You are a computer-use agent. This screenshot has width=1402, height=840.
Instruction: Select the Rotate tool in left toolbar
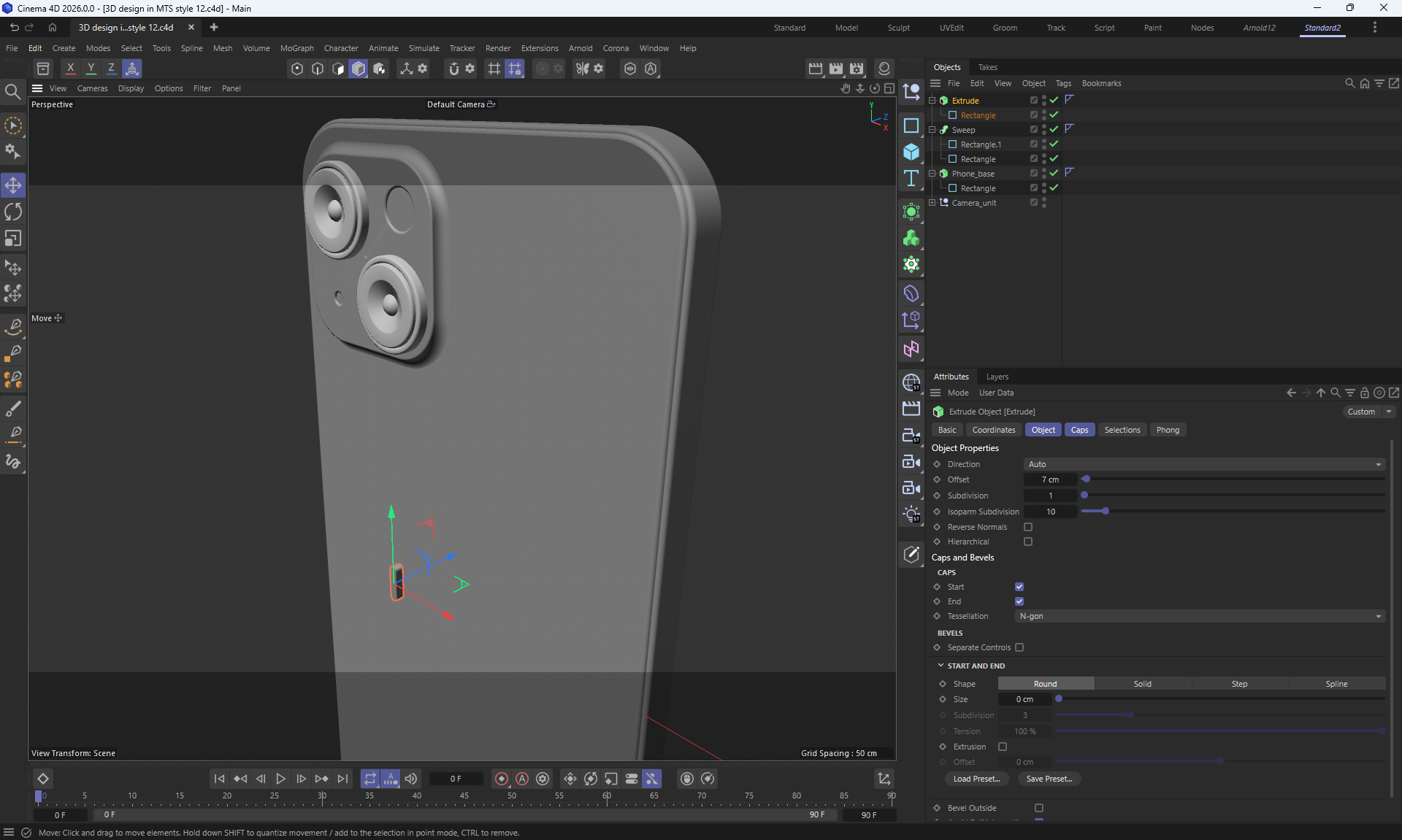point(13,212)
